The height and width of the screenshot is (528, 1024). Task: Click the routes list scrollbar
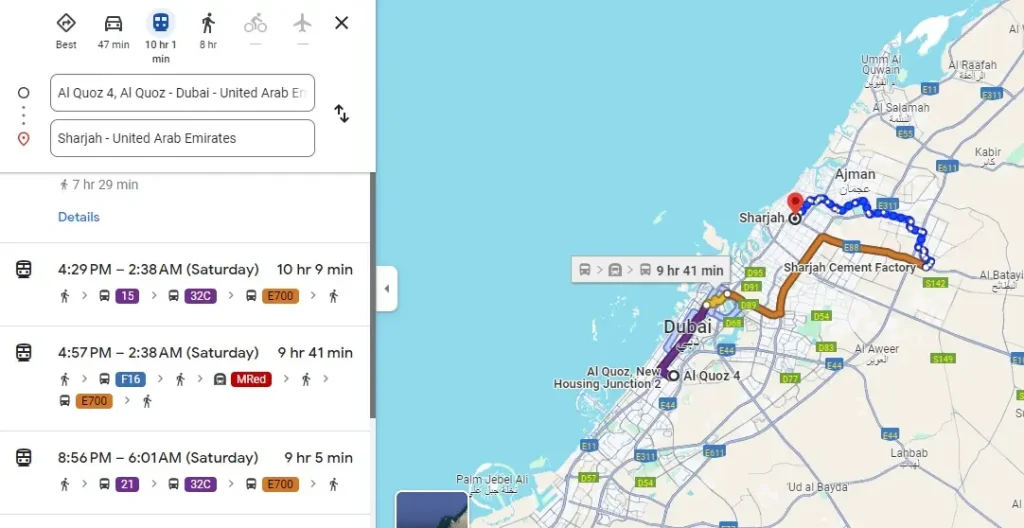coord(373,295)
